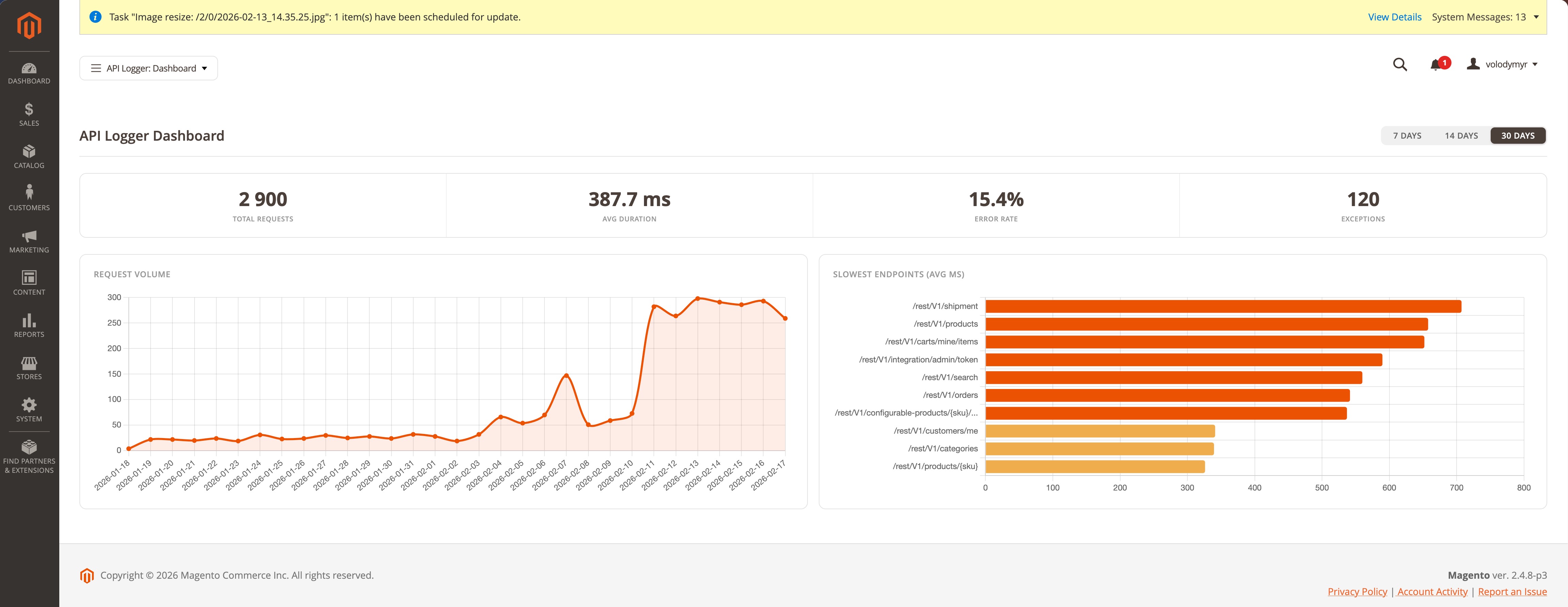Expand the System Messages dropdown

[1485, 17]
